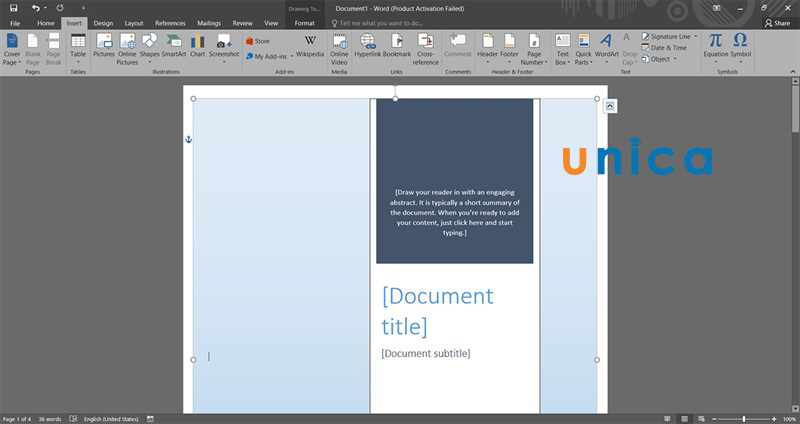Zoom in using the plus button

click(774, 419)
